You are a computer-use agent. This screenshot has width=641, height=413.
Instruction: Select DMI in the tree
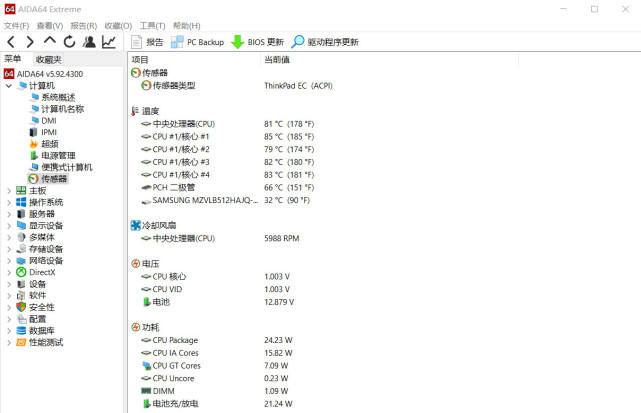pos(44,121)
